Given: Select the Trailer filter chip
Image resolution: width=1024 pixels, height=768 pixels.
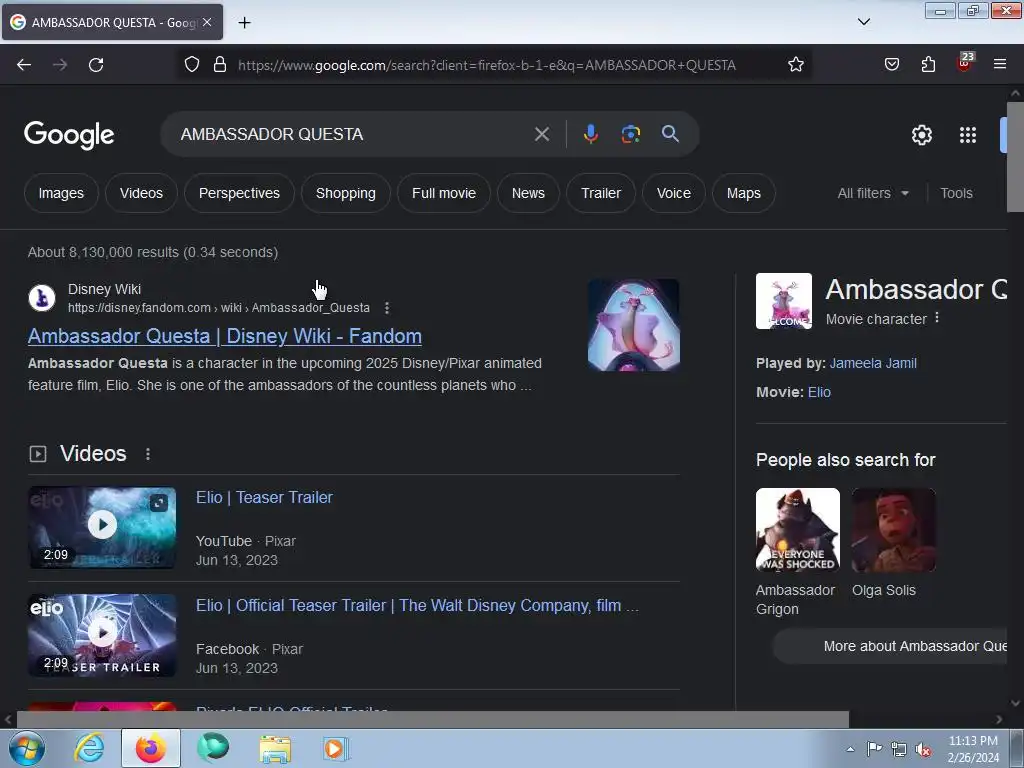Looking at the screenshot, I should point(601,193).
